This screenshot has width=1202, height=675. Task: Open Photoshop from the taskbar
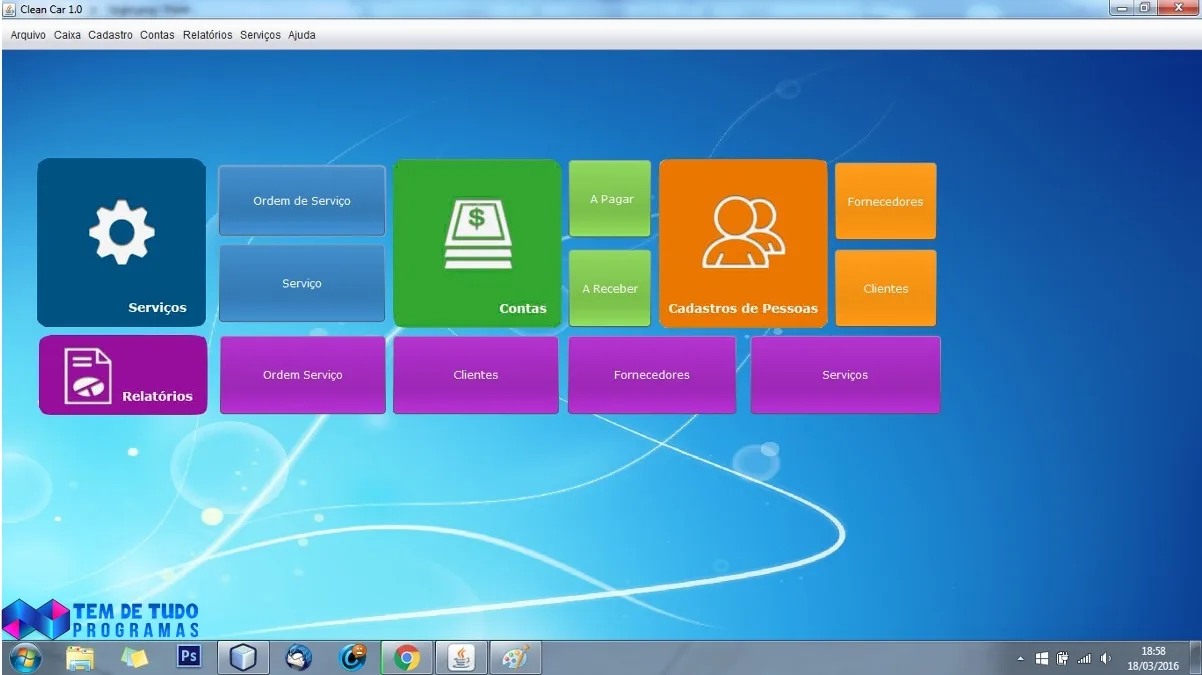[188, 657]
